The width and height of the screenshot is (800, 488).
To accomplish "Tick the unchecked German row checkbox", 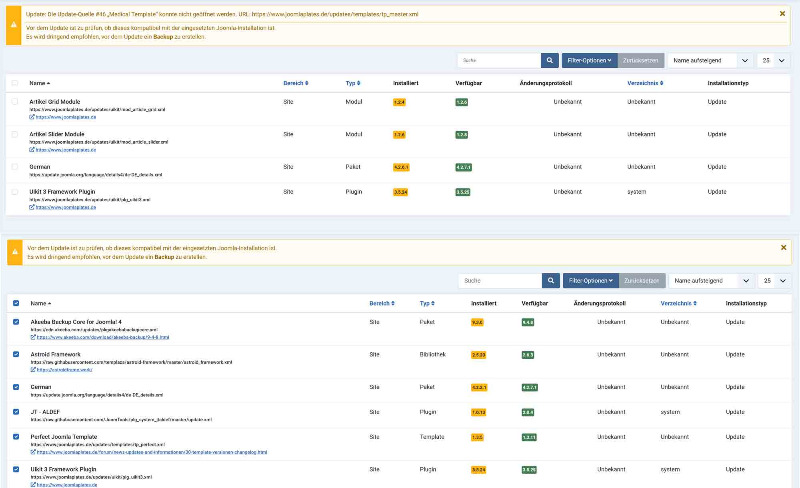I will [x=15, y=166].
